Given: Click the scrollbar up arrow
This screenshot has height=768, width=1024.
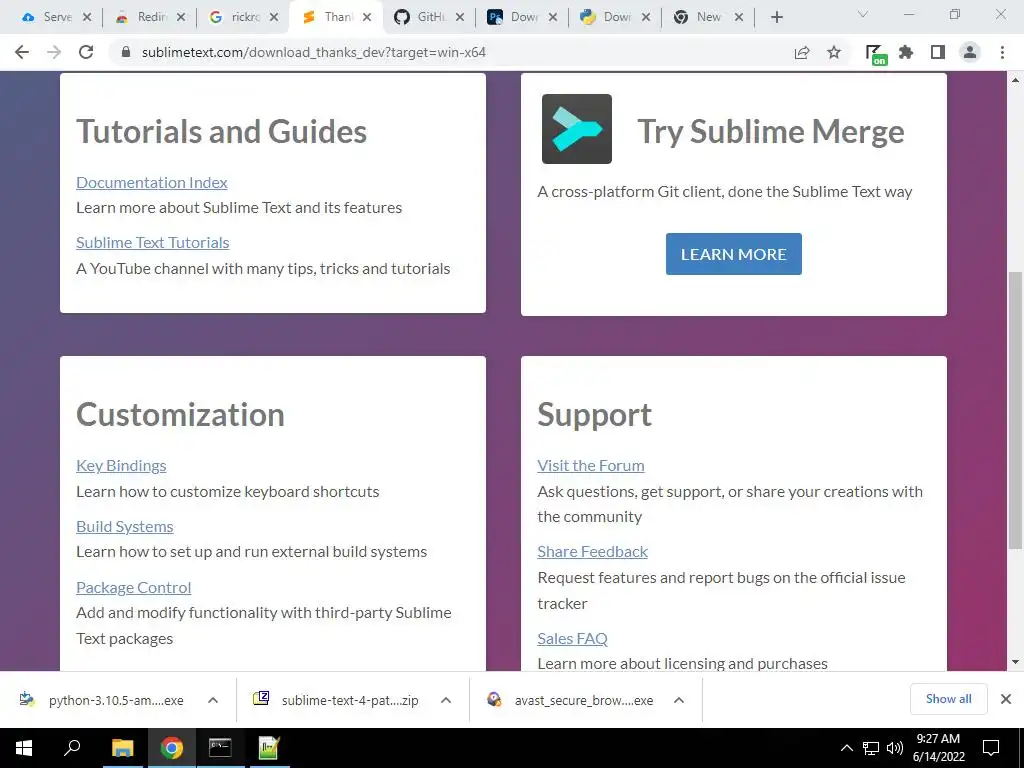Looking at the screenshot, I should tap(1016, 80).
